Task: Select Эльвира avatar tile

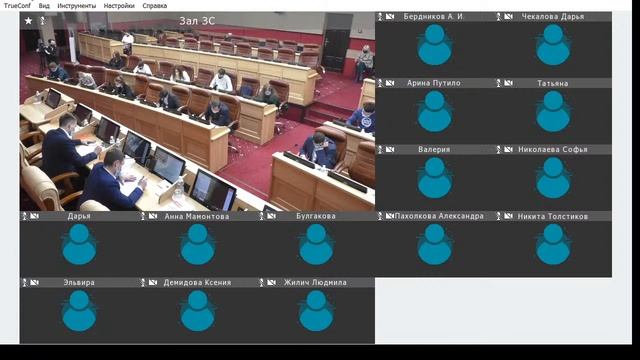Action: (79, 311)
